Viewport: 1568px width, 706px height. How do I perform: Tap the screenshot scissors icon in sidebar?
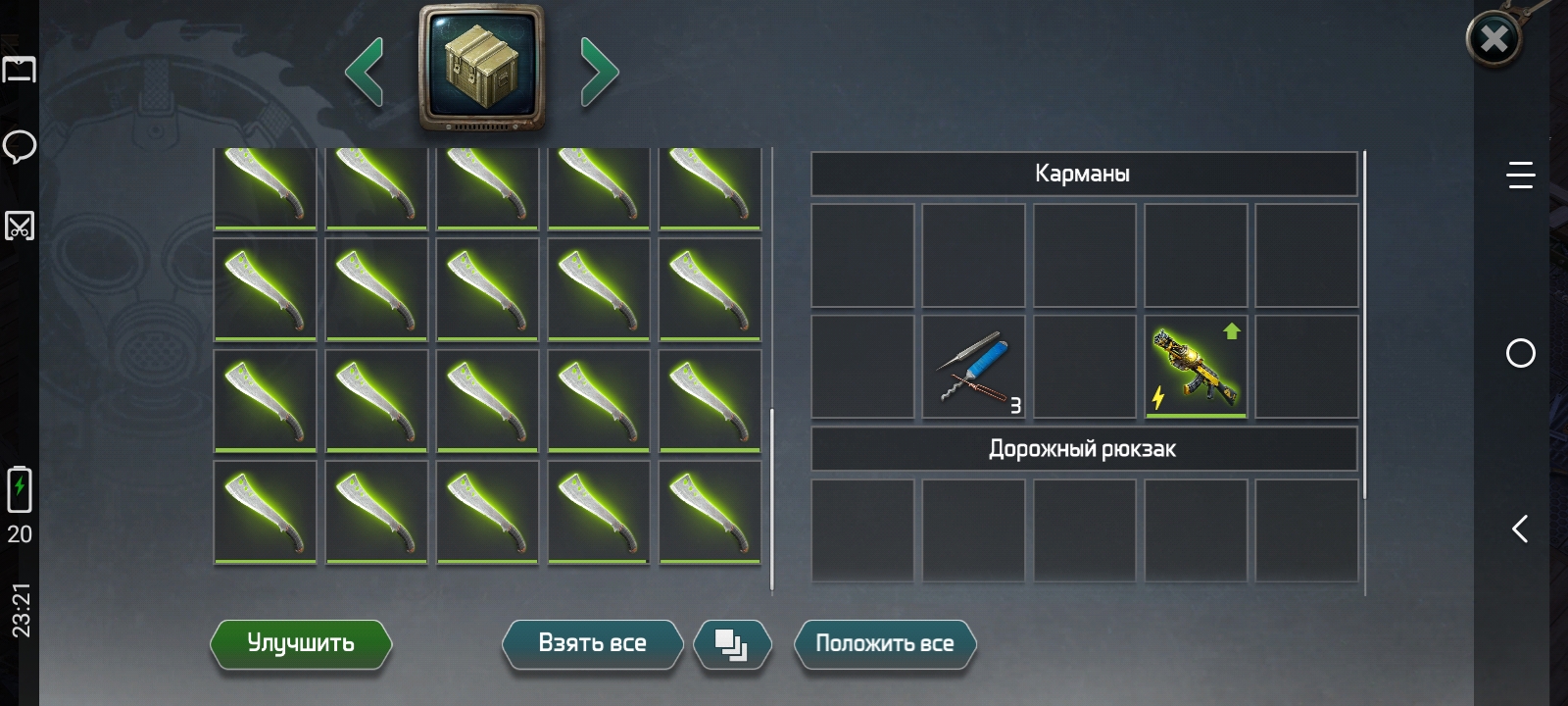click(x=20, y=226)
